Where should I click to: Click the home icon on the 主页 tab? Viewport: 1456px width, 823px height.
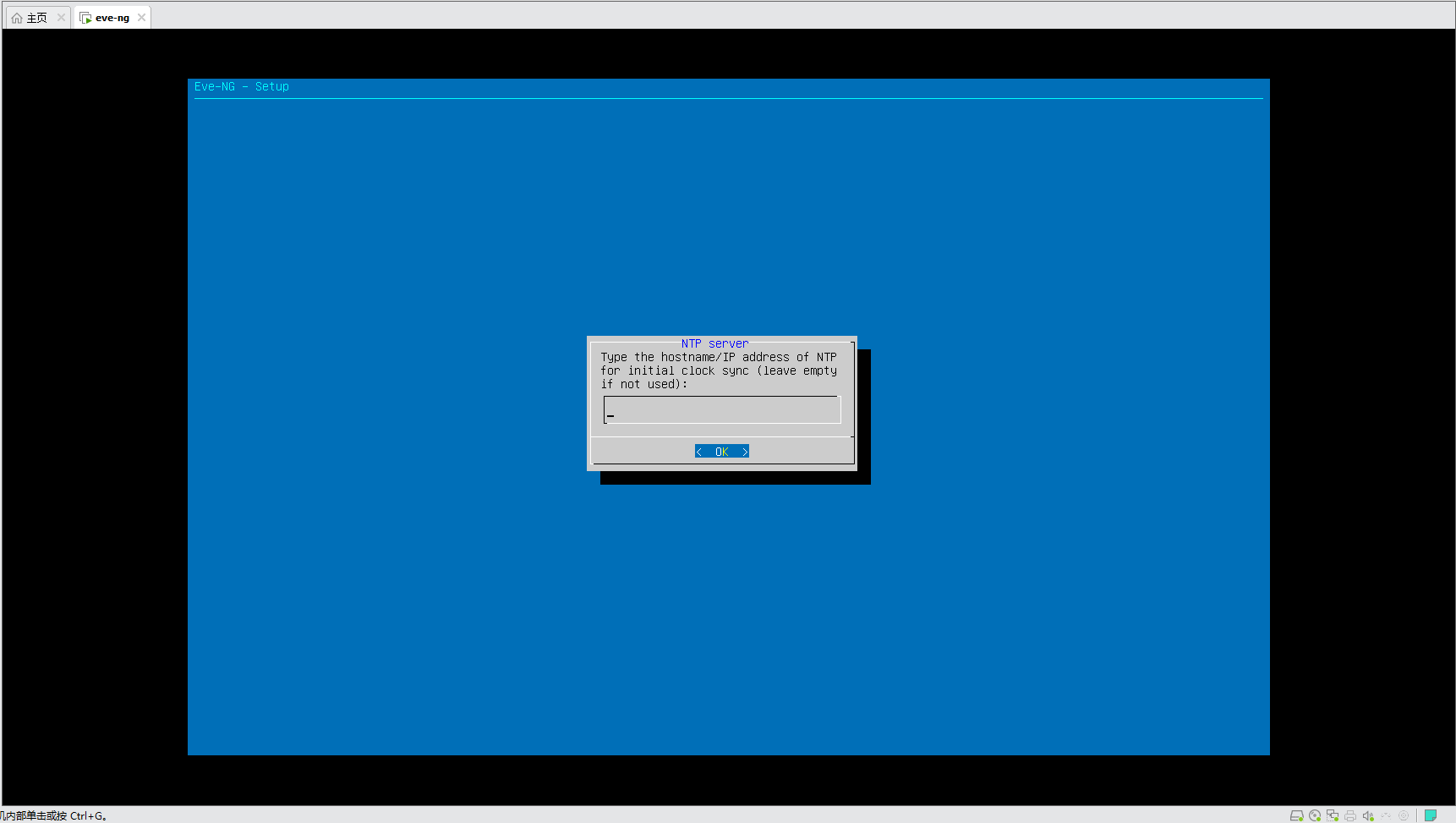tap(17, 18)
